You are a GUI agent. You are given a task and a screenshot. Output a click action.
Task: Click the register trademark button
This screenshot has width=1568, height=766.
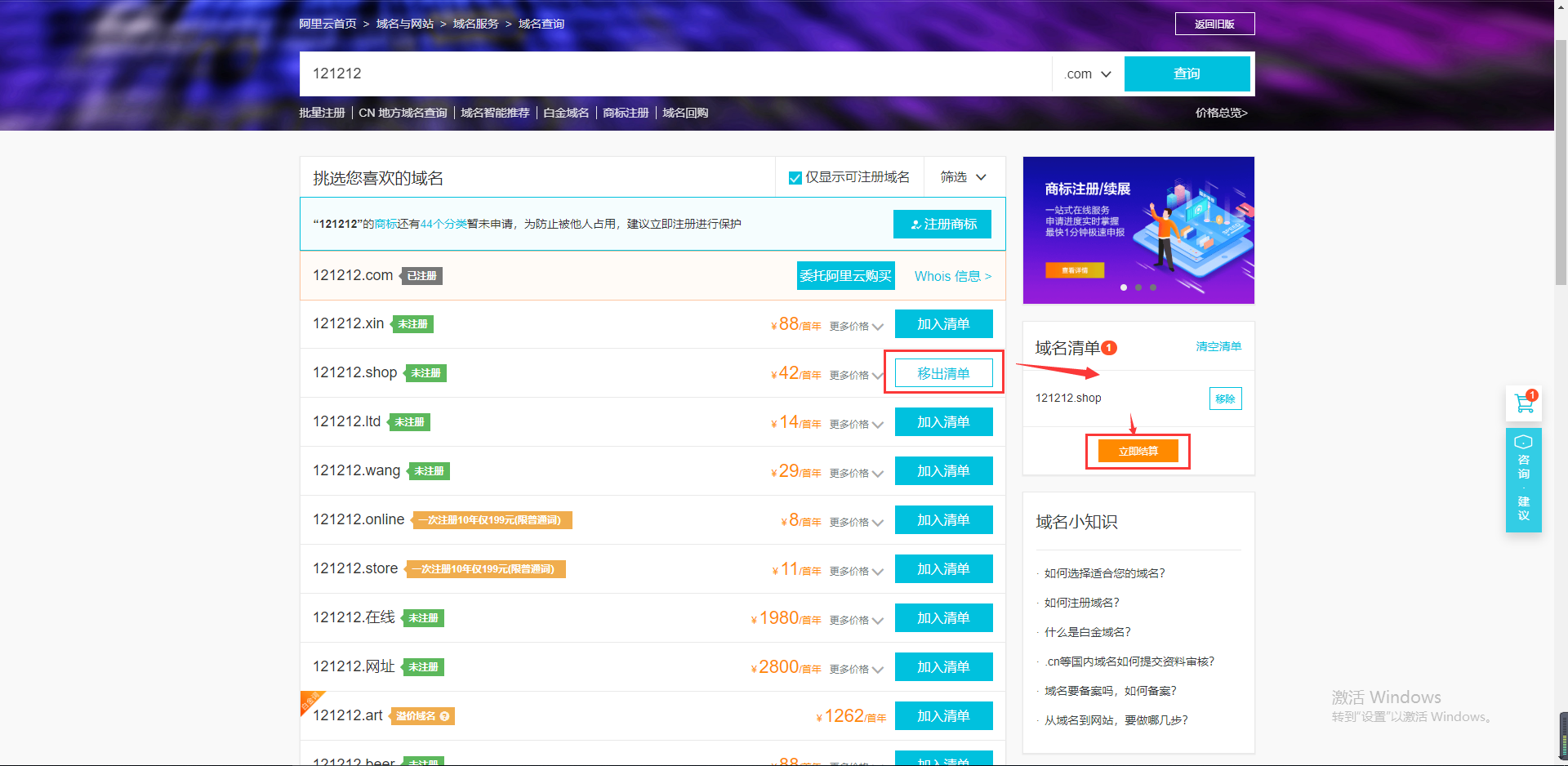tap(942, 224)
